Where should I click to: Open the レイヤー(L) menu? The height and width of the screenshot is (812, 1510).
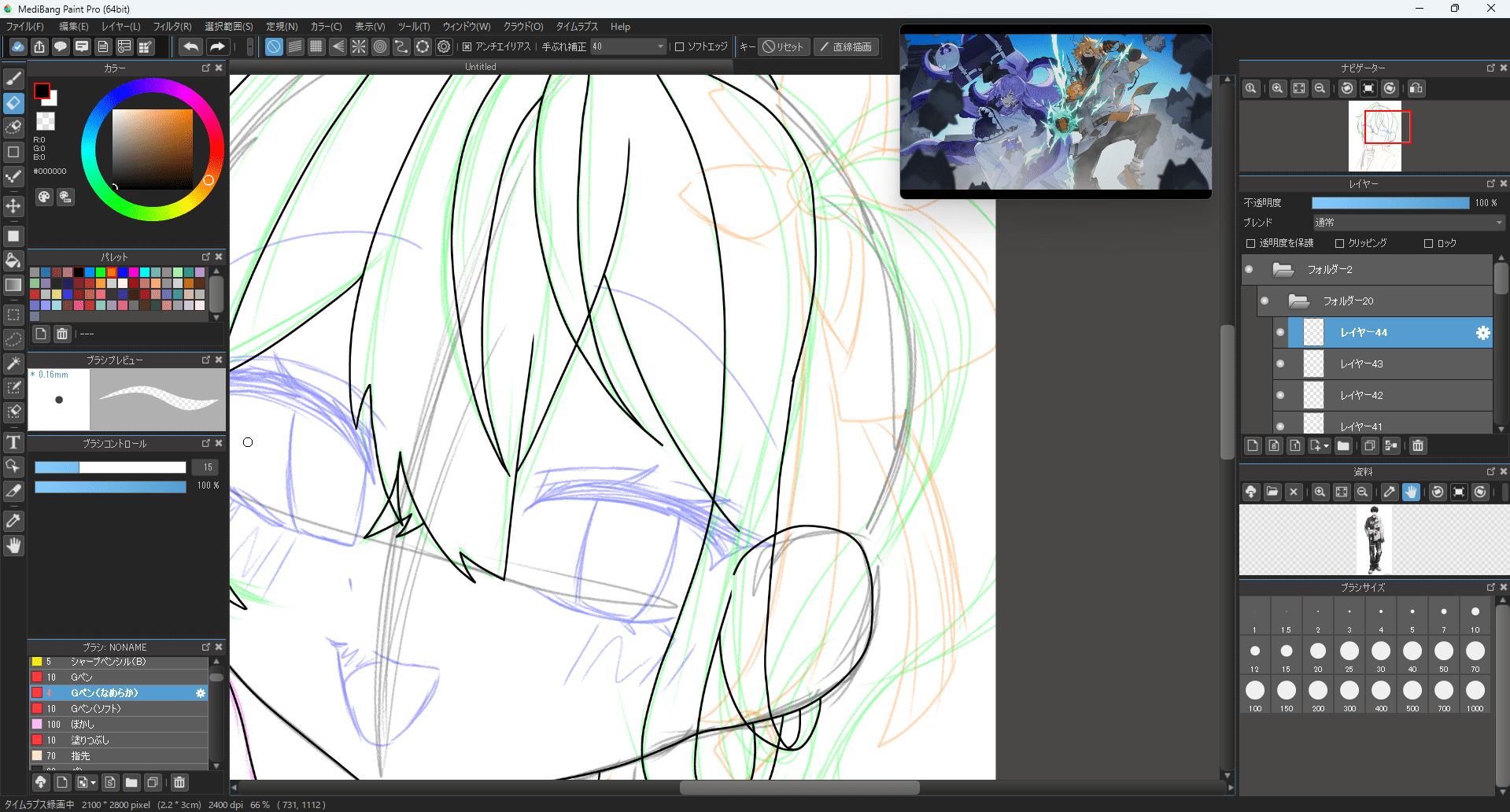pos(120,27)
